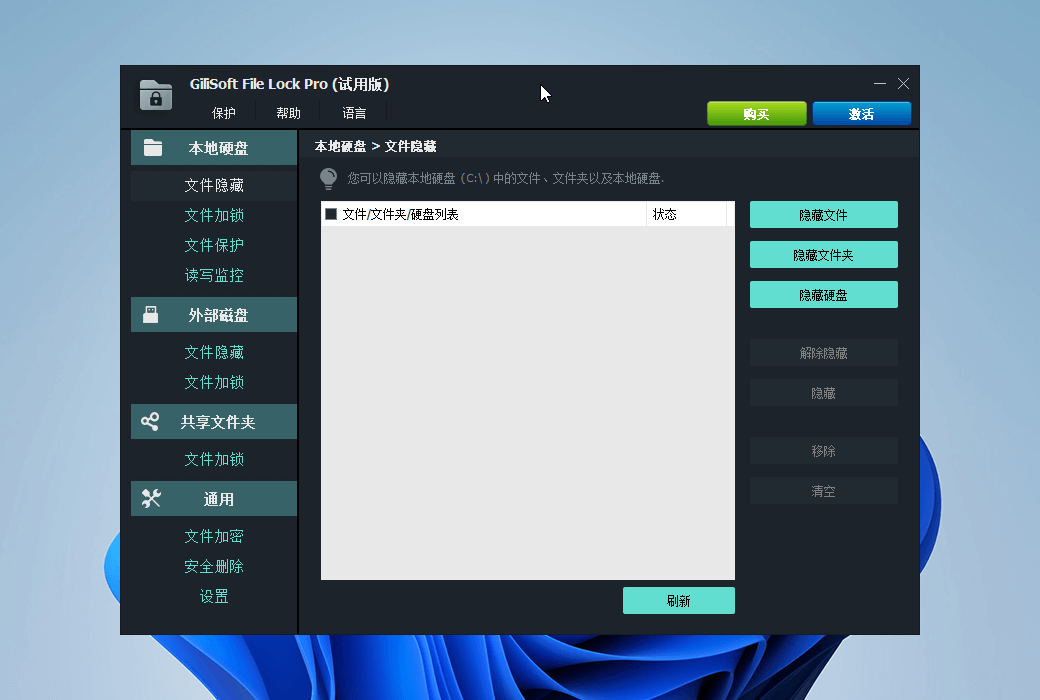Click the tools icon beside 通用

coord(151,498)
